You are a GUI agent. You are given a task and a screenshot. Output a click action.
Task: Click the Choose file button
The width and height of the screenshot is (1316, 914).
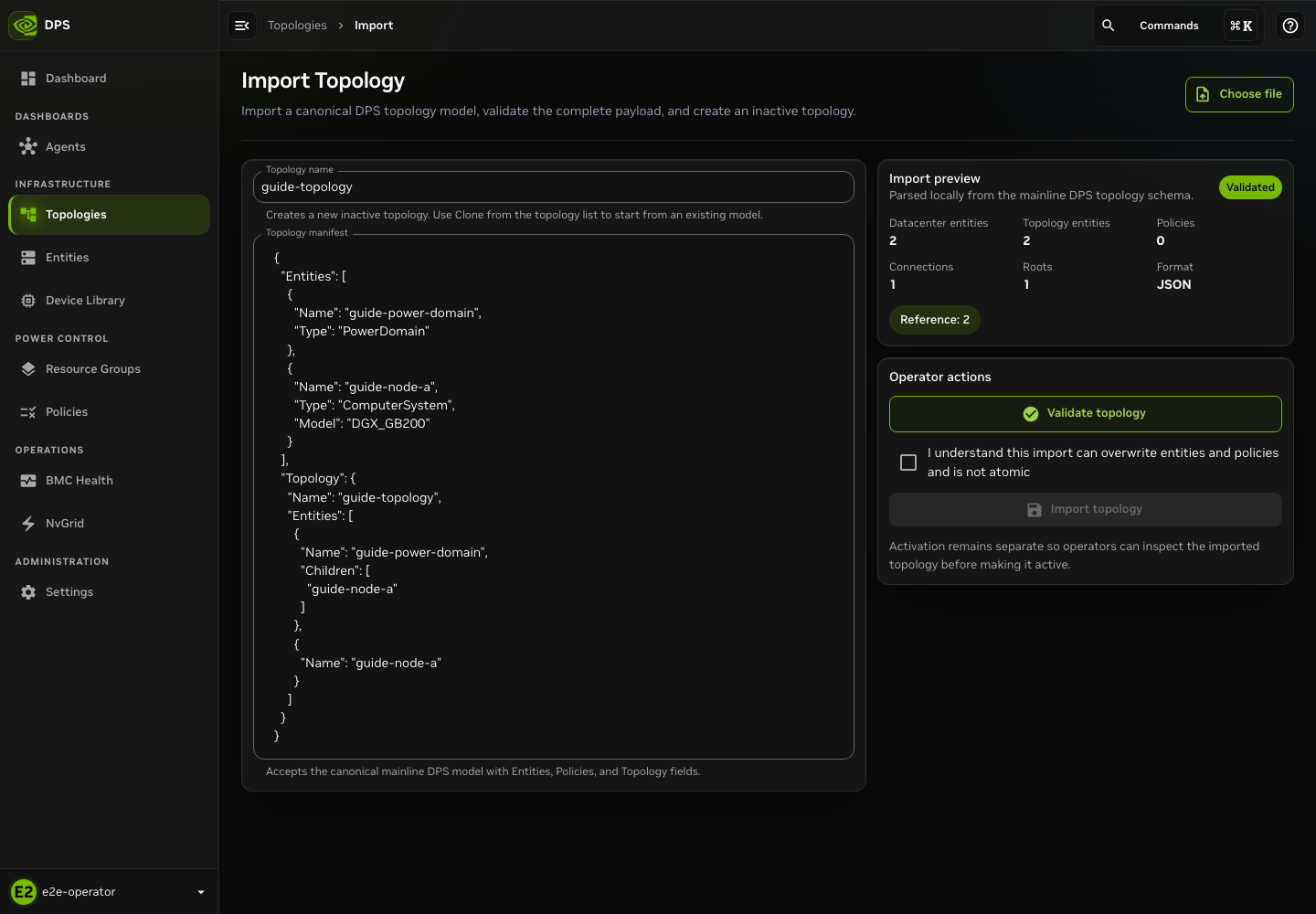pyautogui.click(x=1239, y=94)
